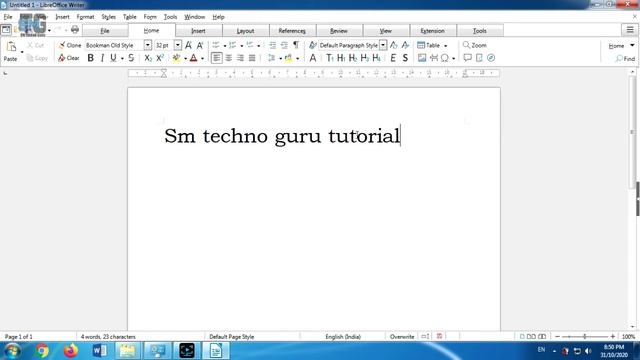Insert a page break
640x360 pixels.
click(x=434, y=58)
